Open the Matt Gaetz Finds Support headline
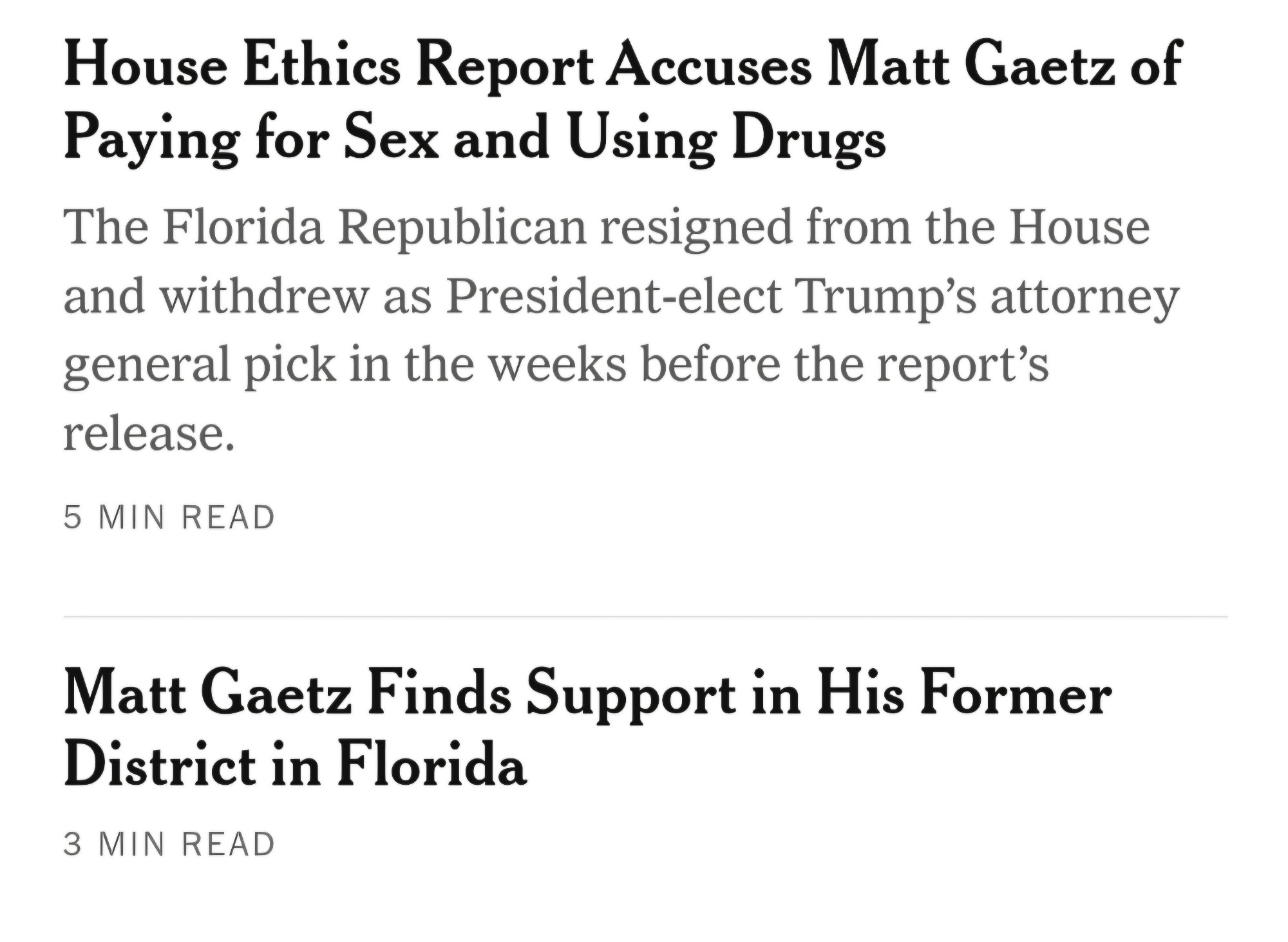The width and height of the screenshot is (1288, 942). coord(587,729)
